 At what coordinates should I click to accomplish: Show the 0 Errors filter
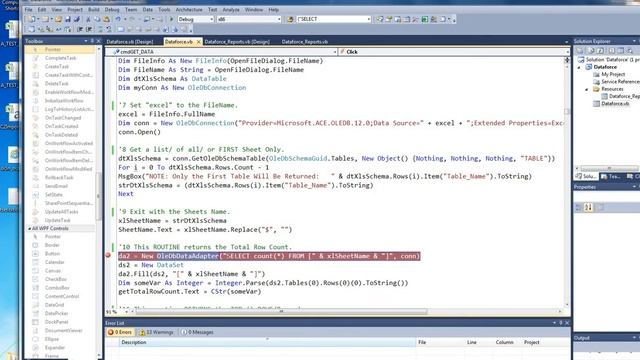120,332
